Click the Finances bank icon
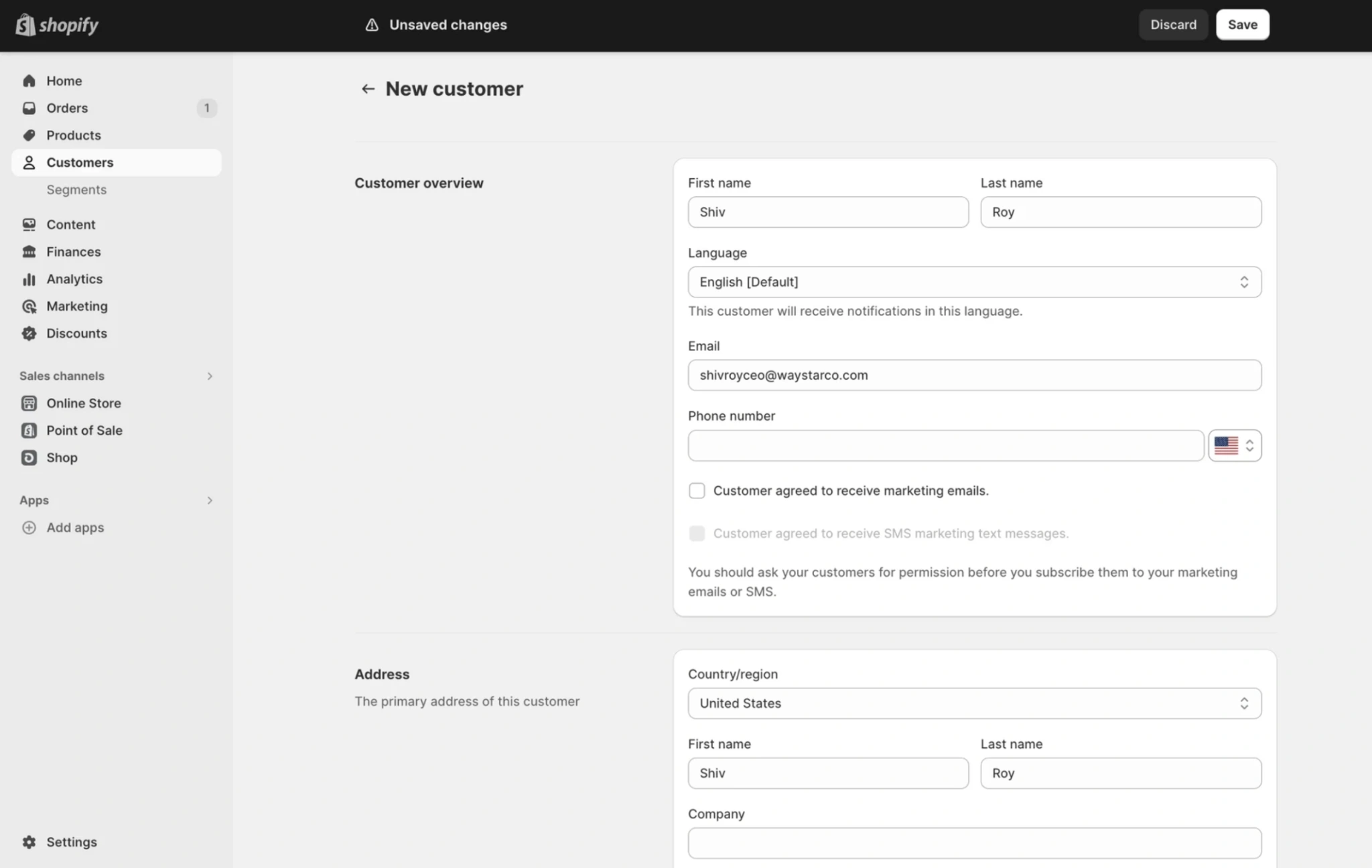Viewport: 1372px width, 868px height. pos(29,252)
